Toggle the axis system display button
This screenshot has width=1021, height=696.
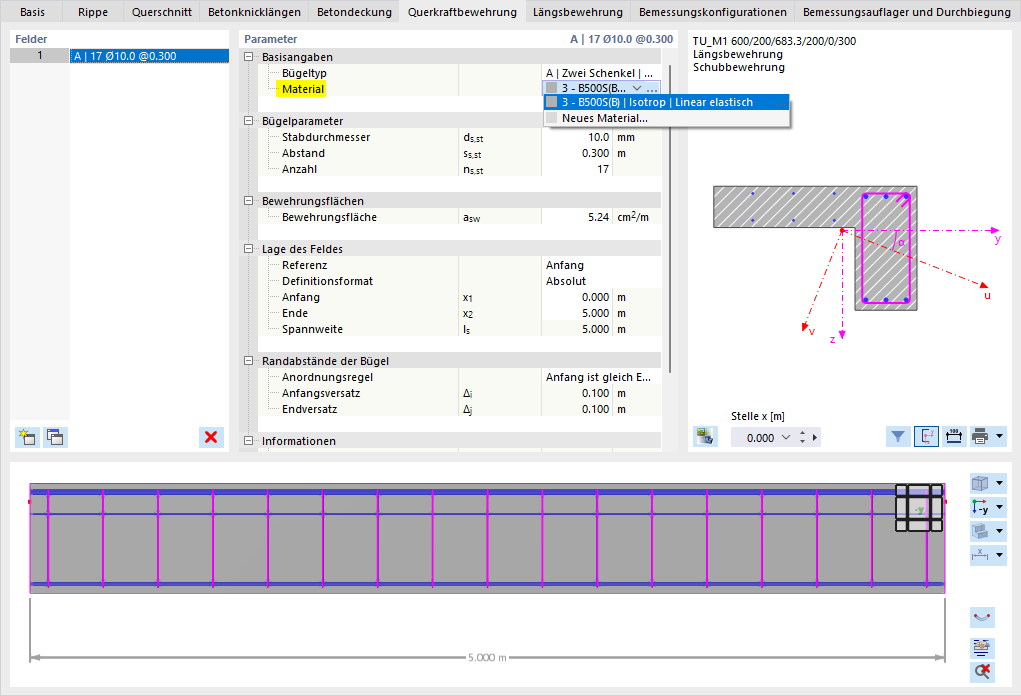click(926, 437)
